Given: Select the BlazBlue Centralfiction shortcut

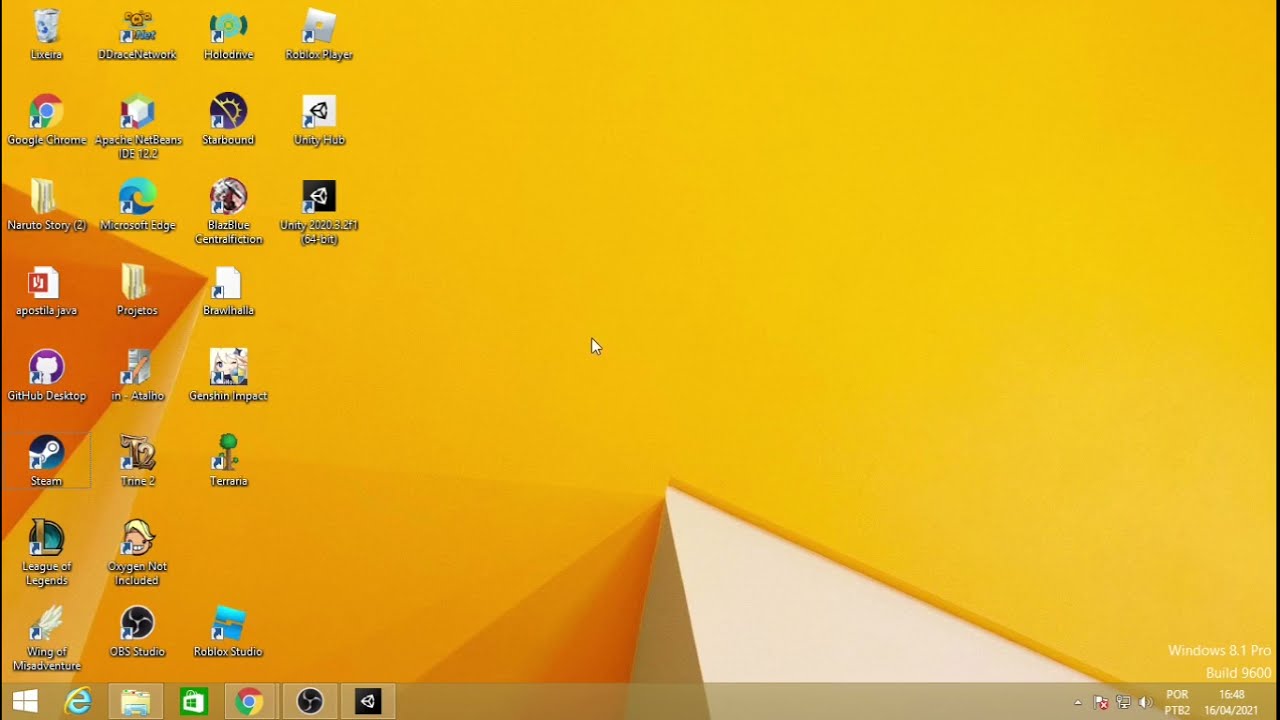Looking at the screenshot, I should click(x=228, y=212).
